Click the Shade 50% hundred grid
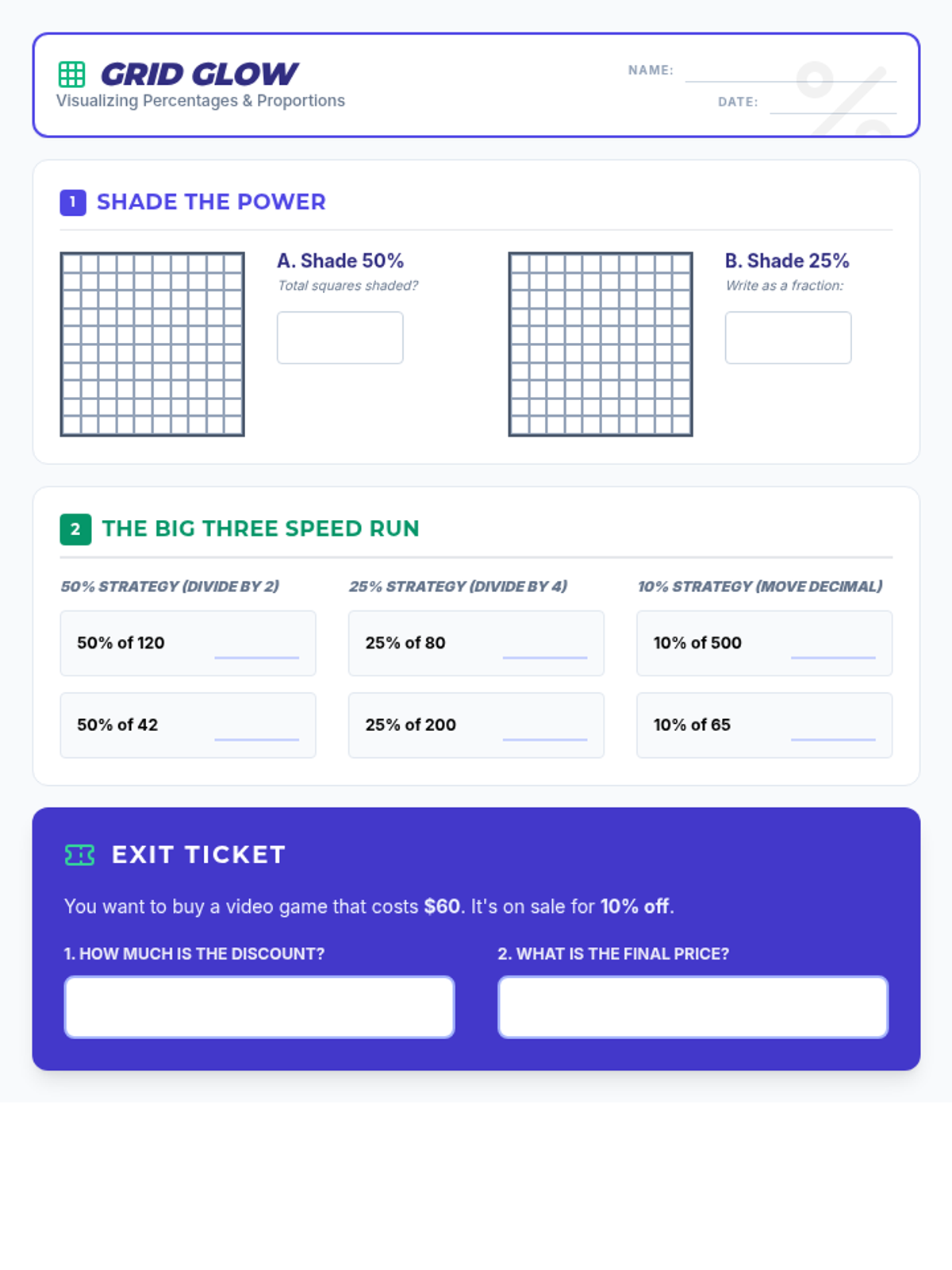 (152, 344)
